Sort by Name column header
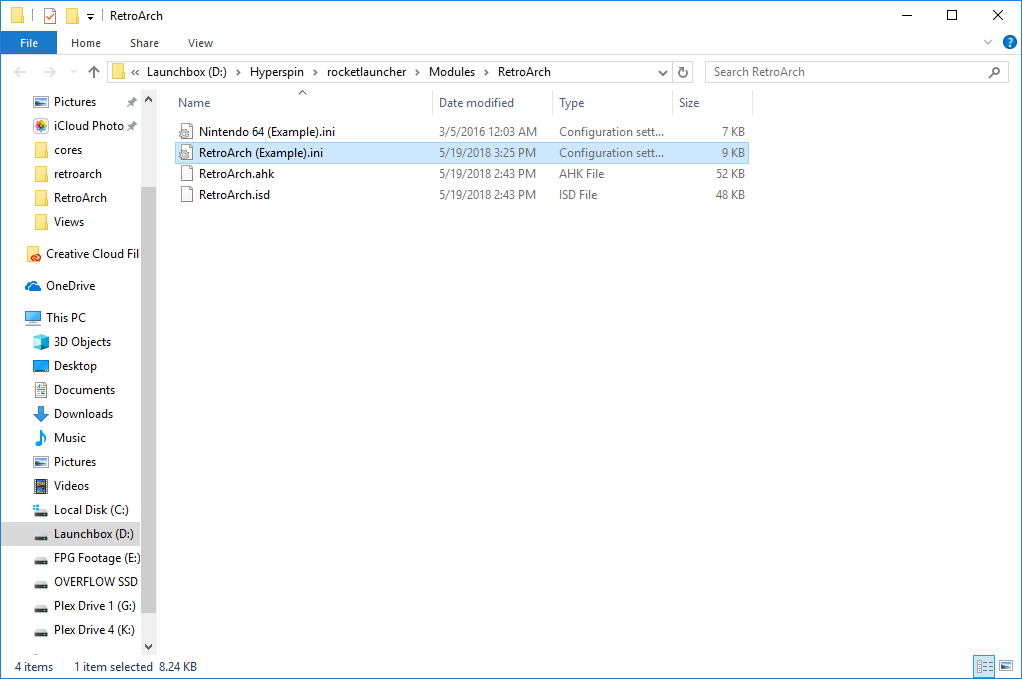The width and height of the screenshot is (1022, 679). (x=302, y=103)
